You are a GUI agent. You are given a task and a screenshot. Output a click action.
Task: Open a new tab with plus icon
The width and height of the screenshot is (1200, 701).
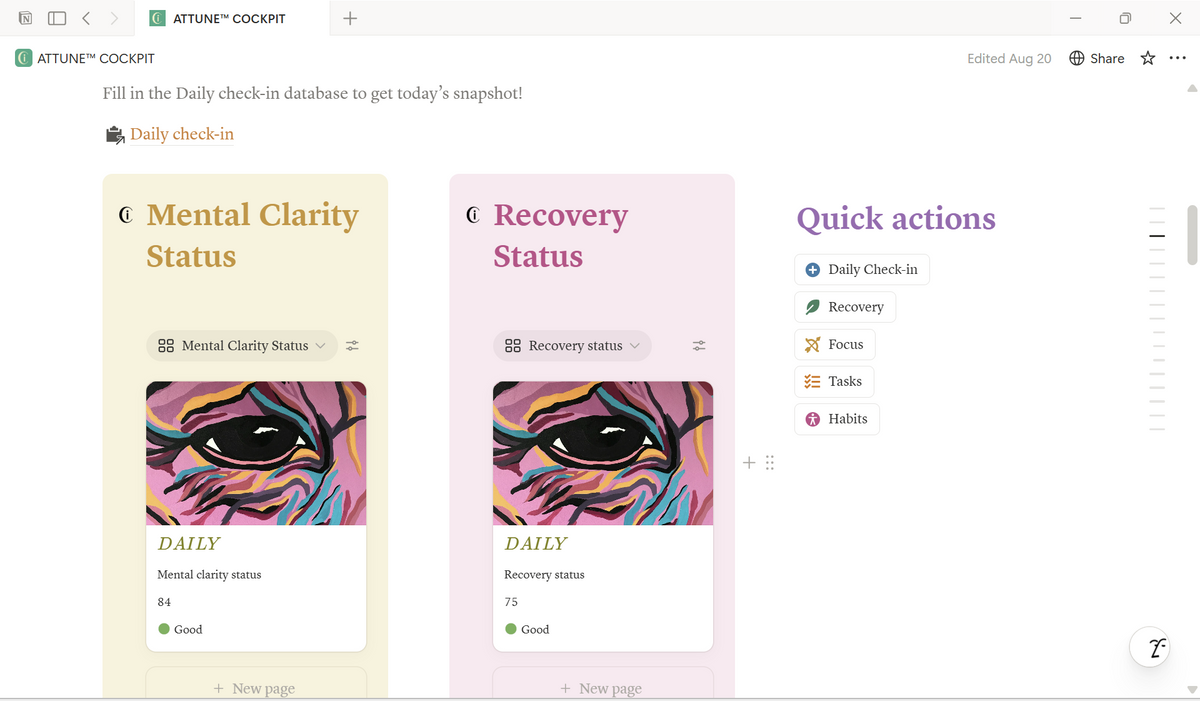point(350,18)
